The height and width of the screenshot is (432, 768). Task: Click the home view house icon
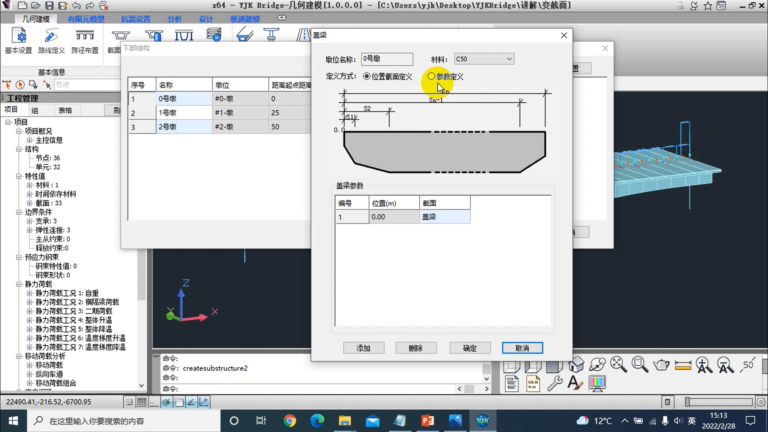coord(576,364)
